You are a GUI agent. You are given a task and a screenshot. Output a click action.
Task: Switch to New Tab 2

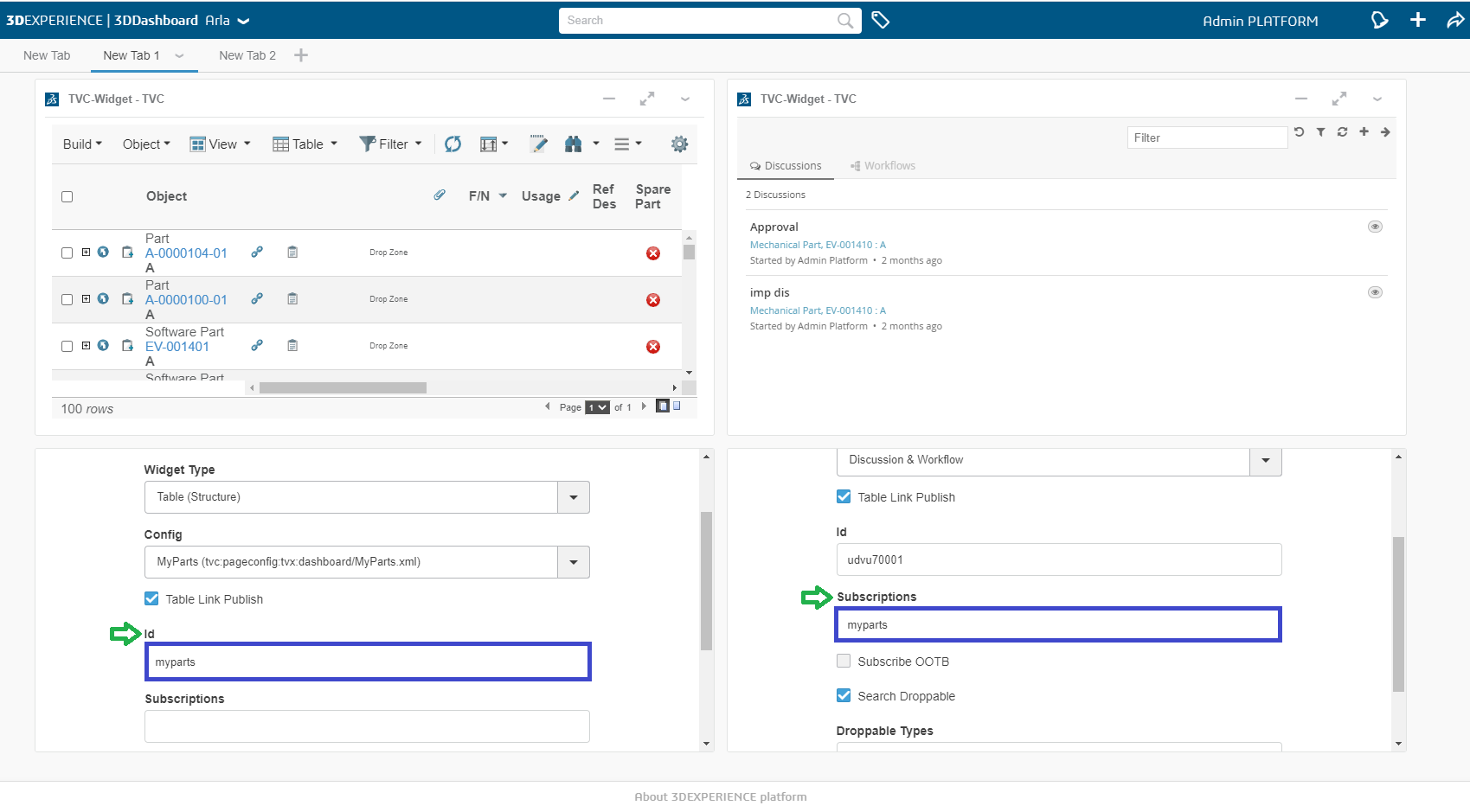coord(247,55)
